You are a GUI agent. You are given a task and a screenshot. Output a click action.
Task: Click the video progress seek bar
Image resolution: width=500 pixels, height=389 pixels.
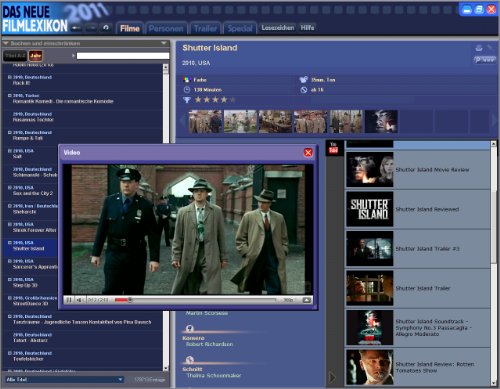[195, 300]
